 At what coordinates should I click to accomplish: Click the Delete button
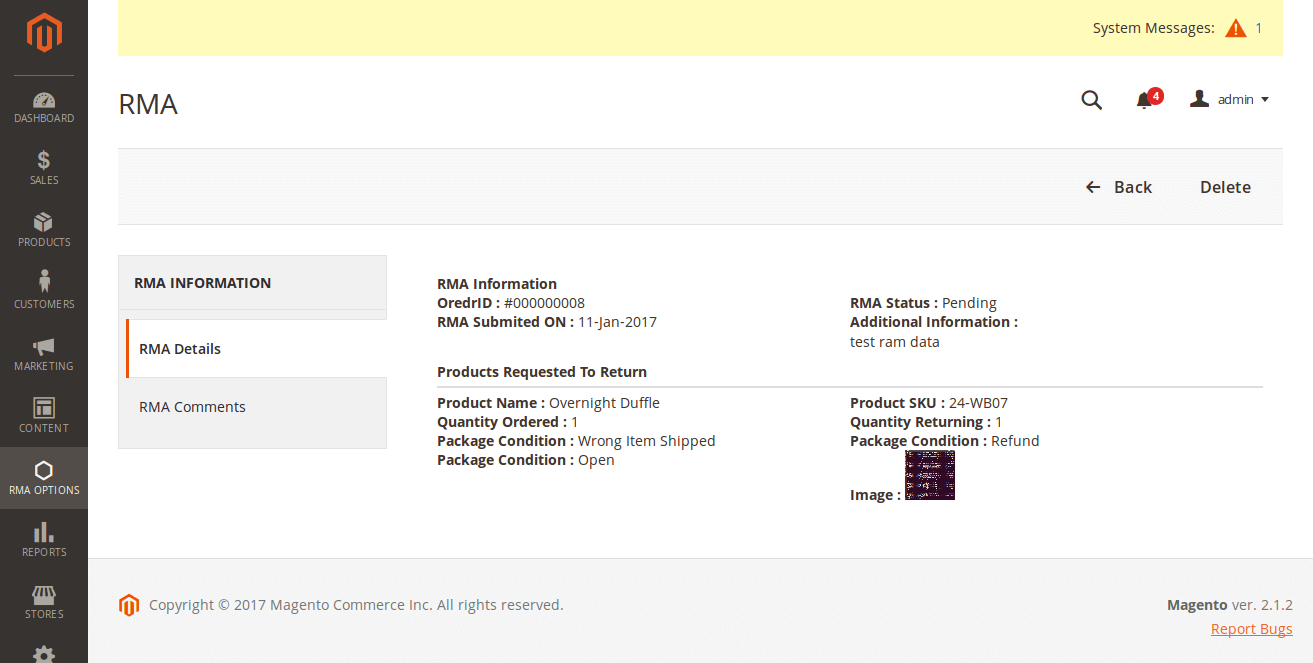coord(1225,187)
